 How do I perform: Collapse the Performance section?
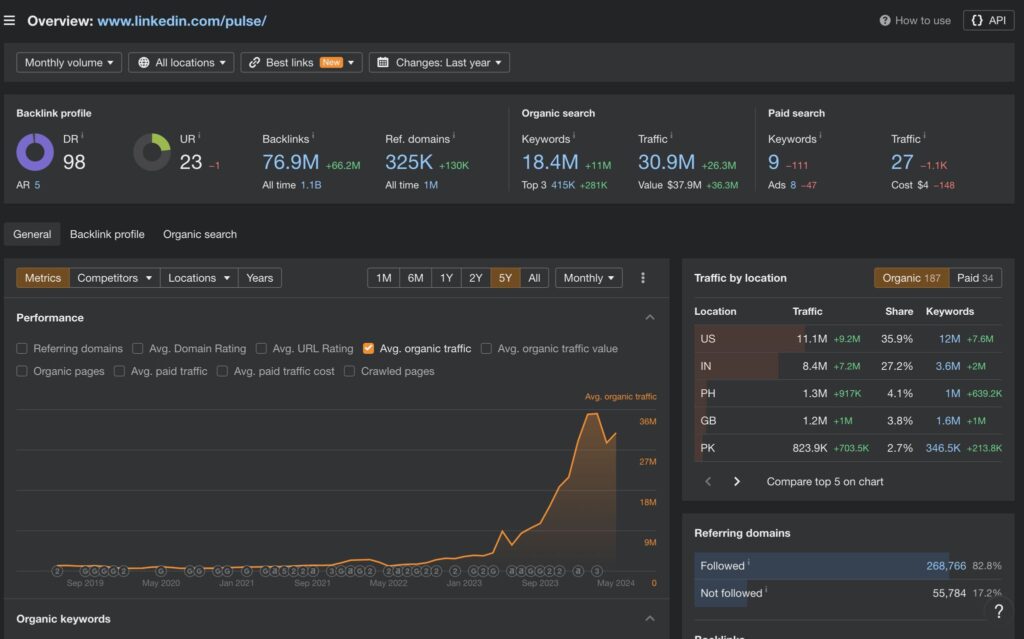coord(650,318)
